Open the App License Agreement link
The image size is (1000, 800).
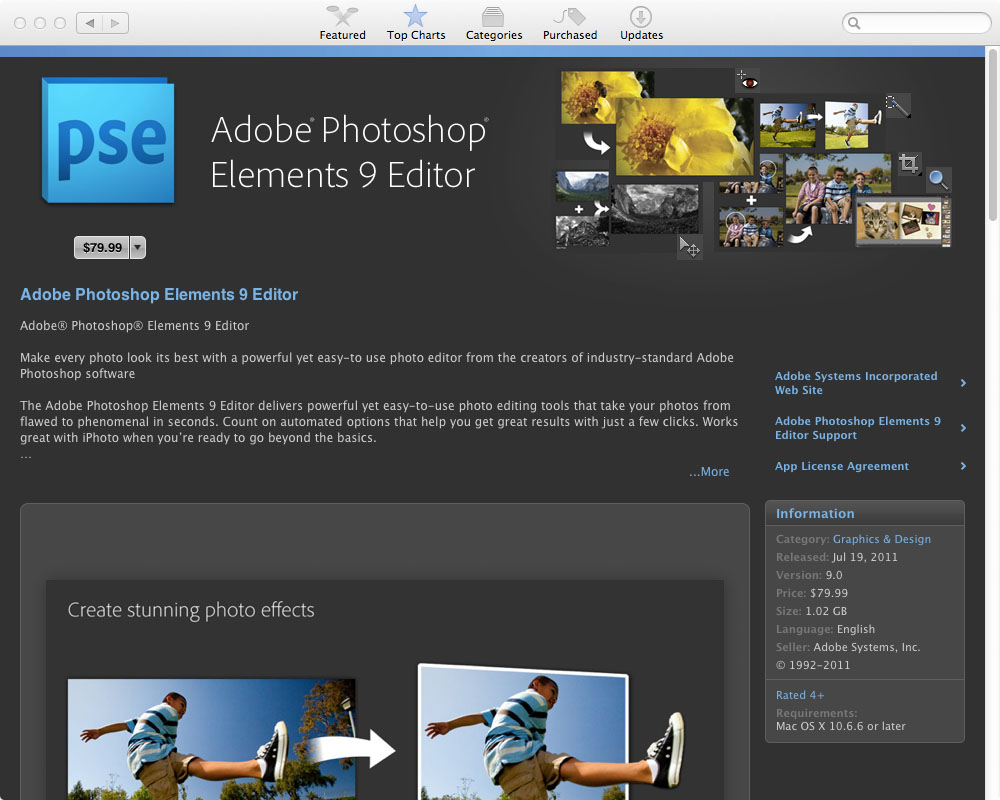pyautogui.click(x=842, y=466)
